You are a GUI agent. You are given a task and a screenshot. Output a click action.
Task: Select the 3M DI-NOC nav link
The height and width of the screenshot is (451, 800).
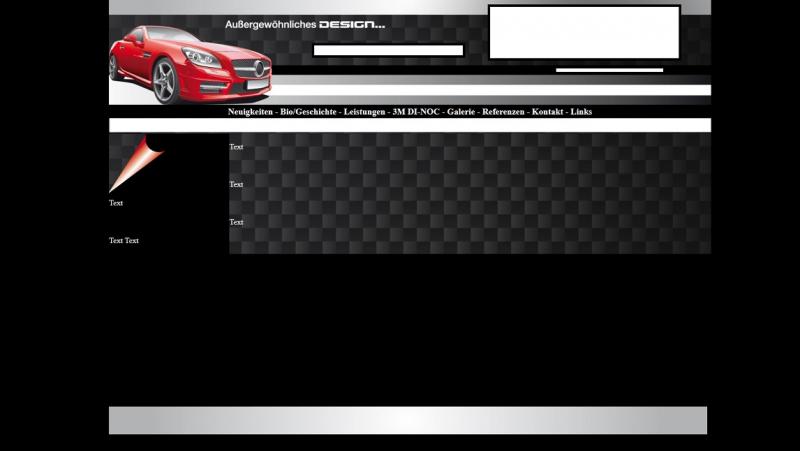(416, 112)
